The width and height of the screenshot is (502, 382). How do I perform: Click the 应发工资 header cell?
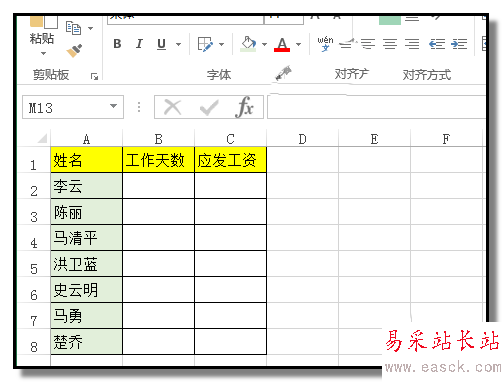230,160
